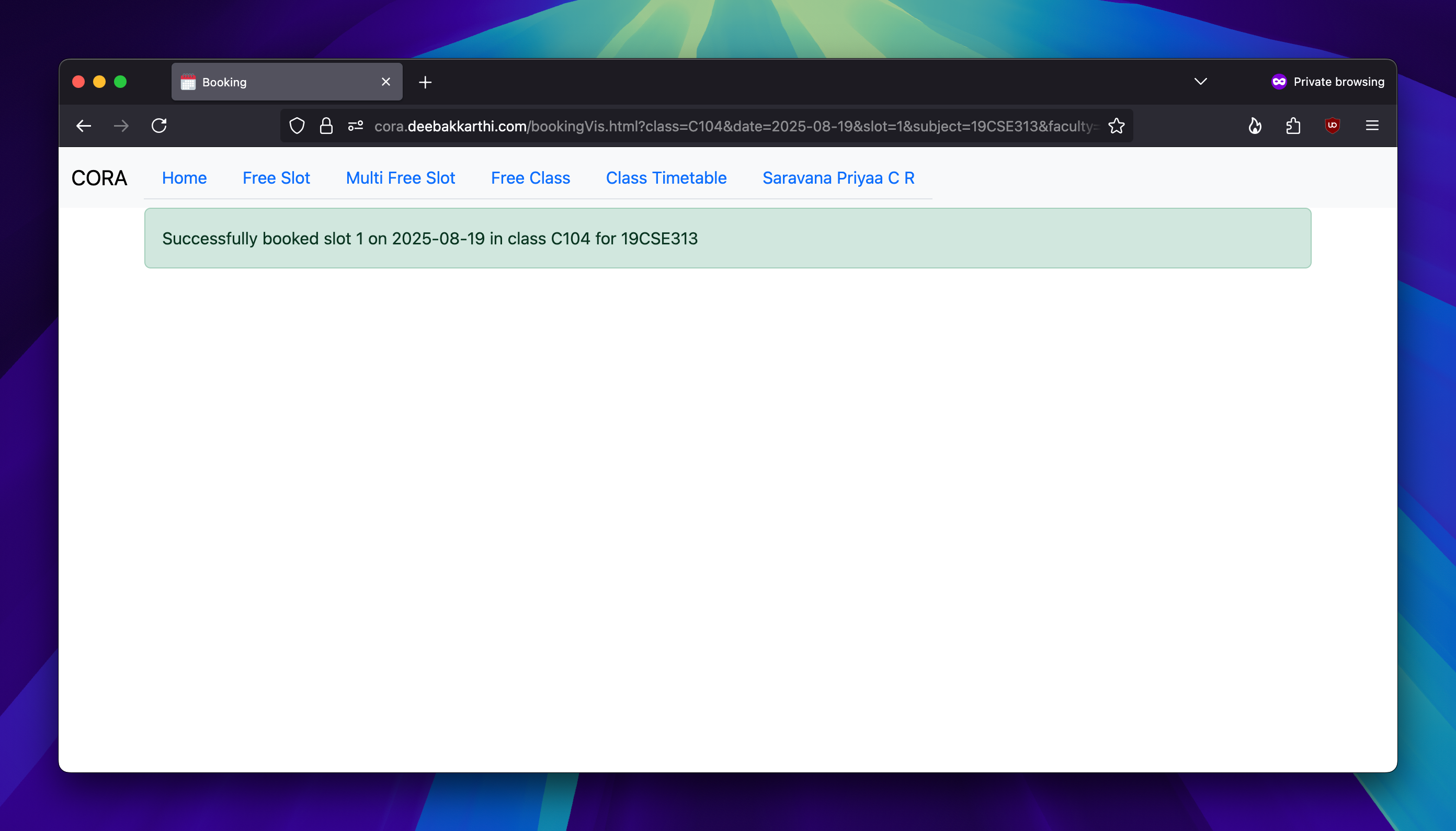Navigate to Free Class

[x=530, y=178]
